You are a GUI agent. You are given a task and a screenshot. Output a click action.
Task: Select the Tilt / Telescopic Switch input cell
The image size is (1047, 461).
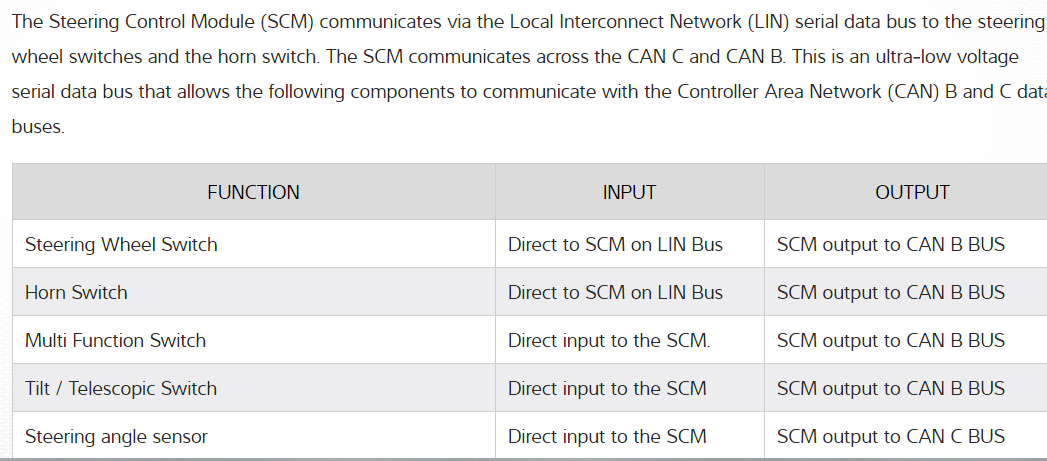(x=607, y=388)
